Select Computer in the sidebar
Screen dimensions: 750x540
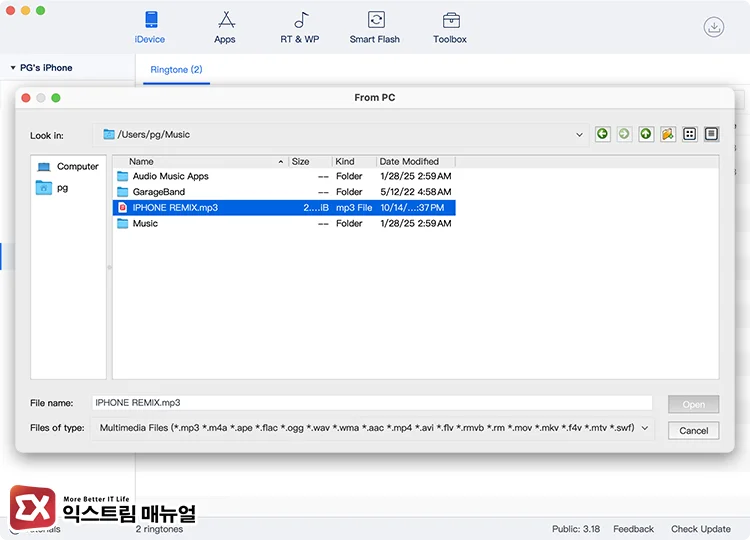[77, 167]
